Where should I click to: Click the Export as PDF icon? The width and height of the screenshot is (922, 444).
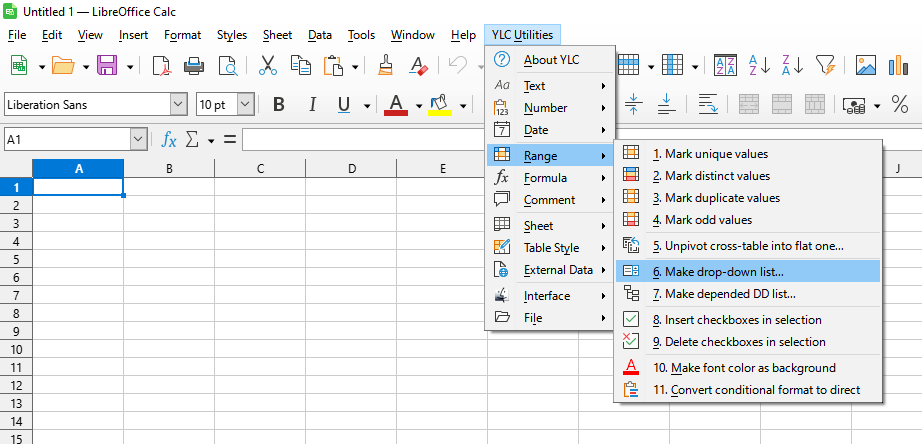(162, 66)
